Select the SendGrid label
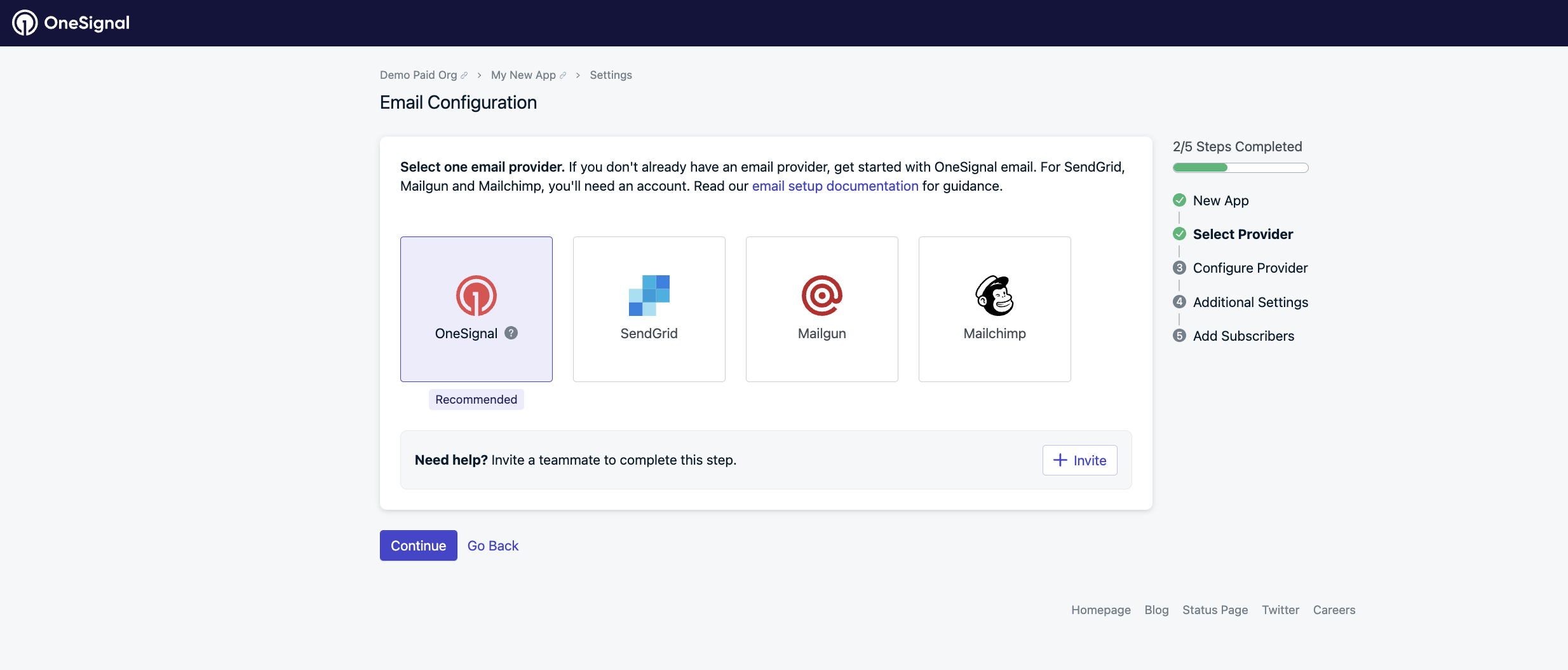 (x=649, y=333)
